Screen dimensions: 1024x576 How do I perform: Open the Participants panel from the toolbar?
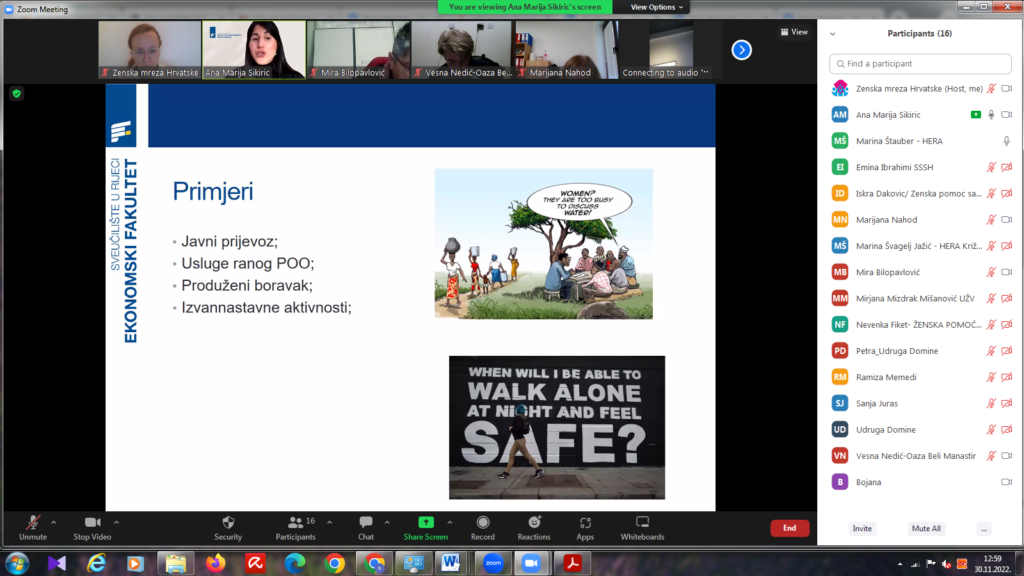(x=295, y=528)
